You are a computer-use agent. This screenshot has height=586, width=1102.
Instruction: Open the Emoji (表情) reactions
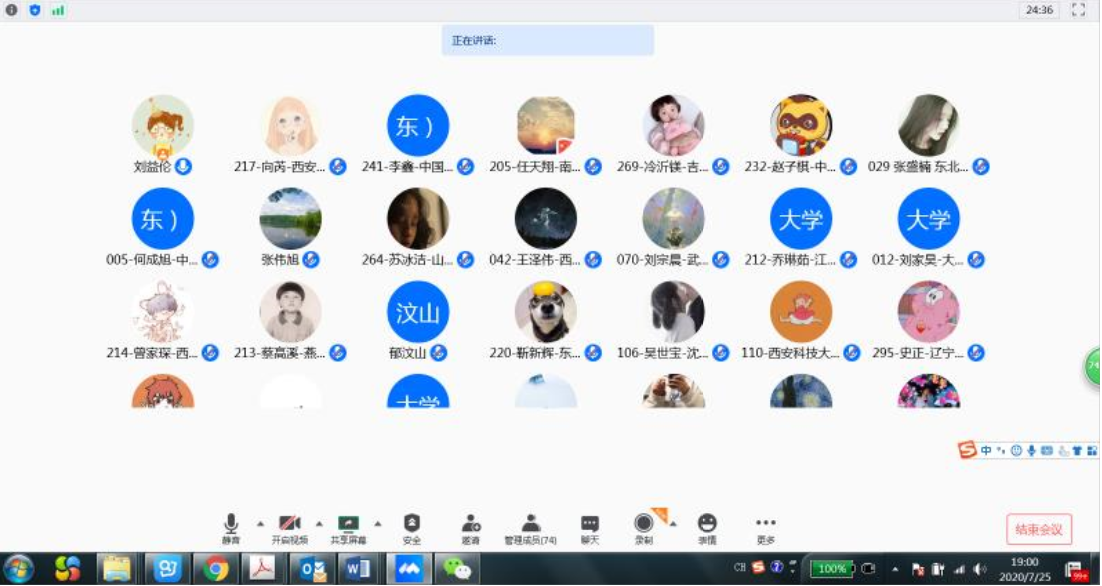coord(707,527)
